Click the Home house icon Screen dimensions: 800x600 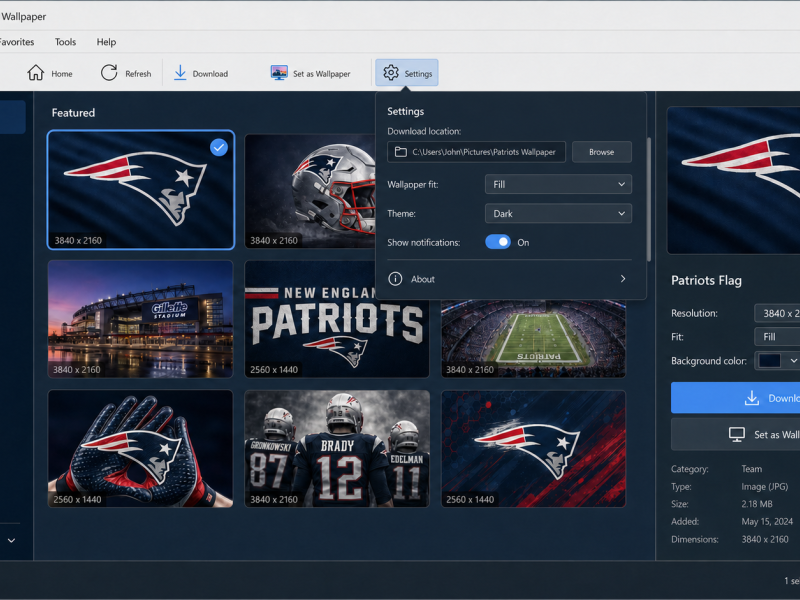35,73
